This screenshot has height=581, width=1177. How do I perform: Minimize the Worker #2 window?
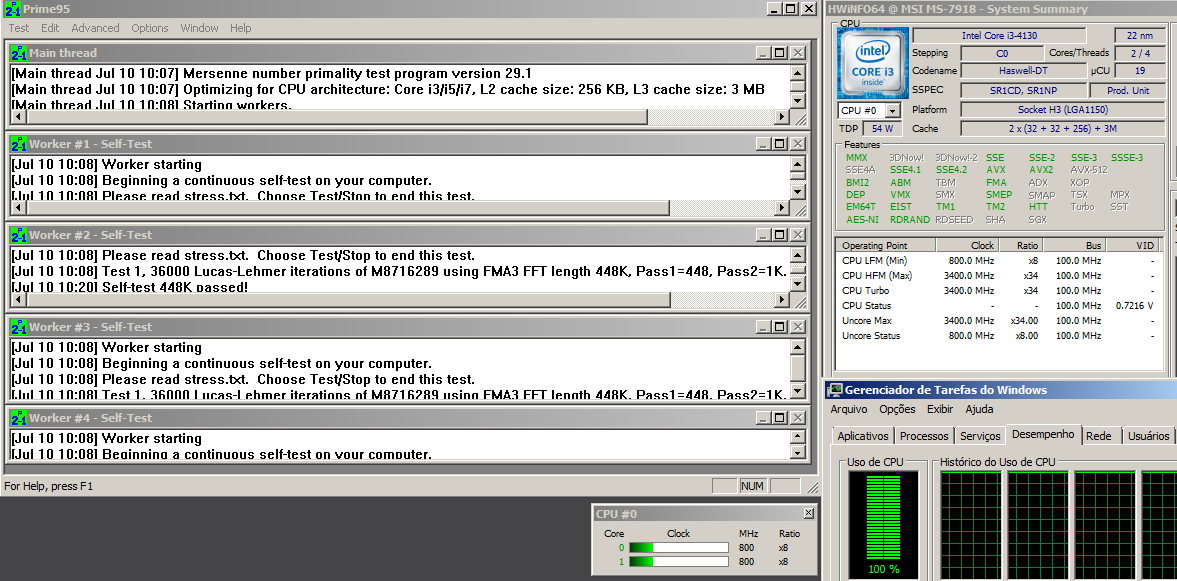pos(763,235)
